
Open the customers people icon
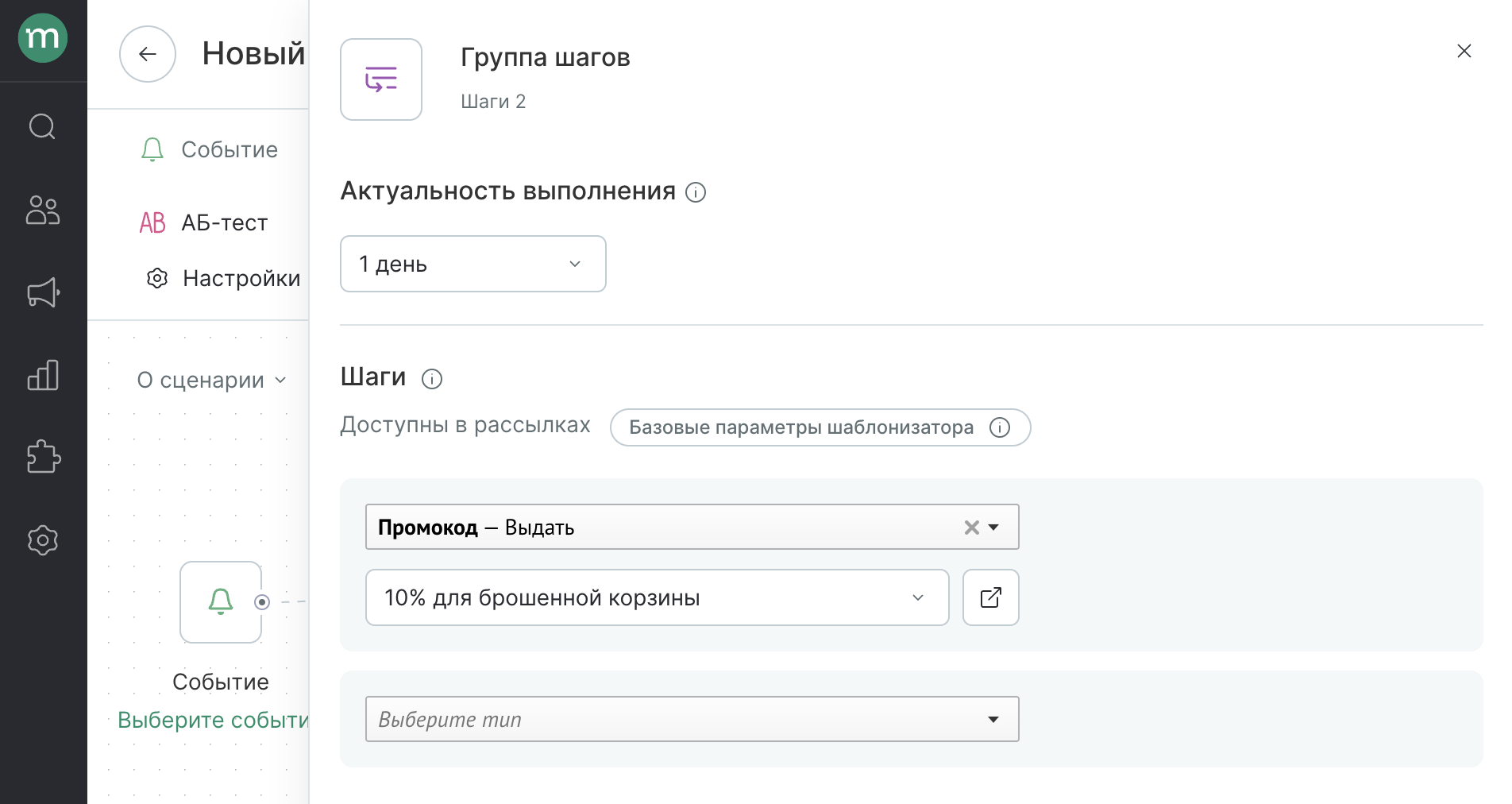[43, 211]
